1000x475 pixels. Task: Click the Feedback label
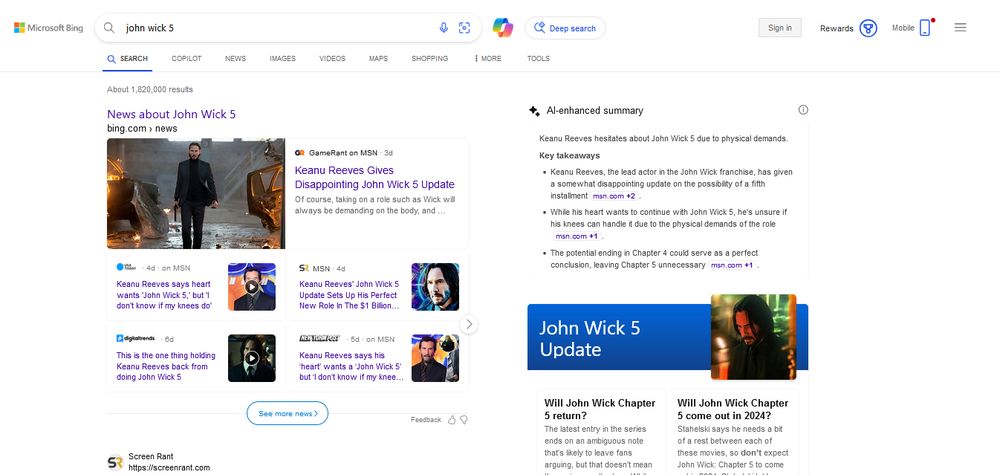[425, 420]
